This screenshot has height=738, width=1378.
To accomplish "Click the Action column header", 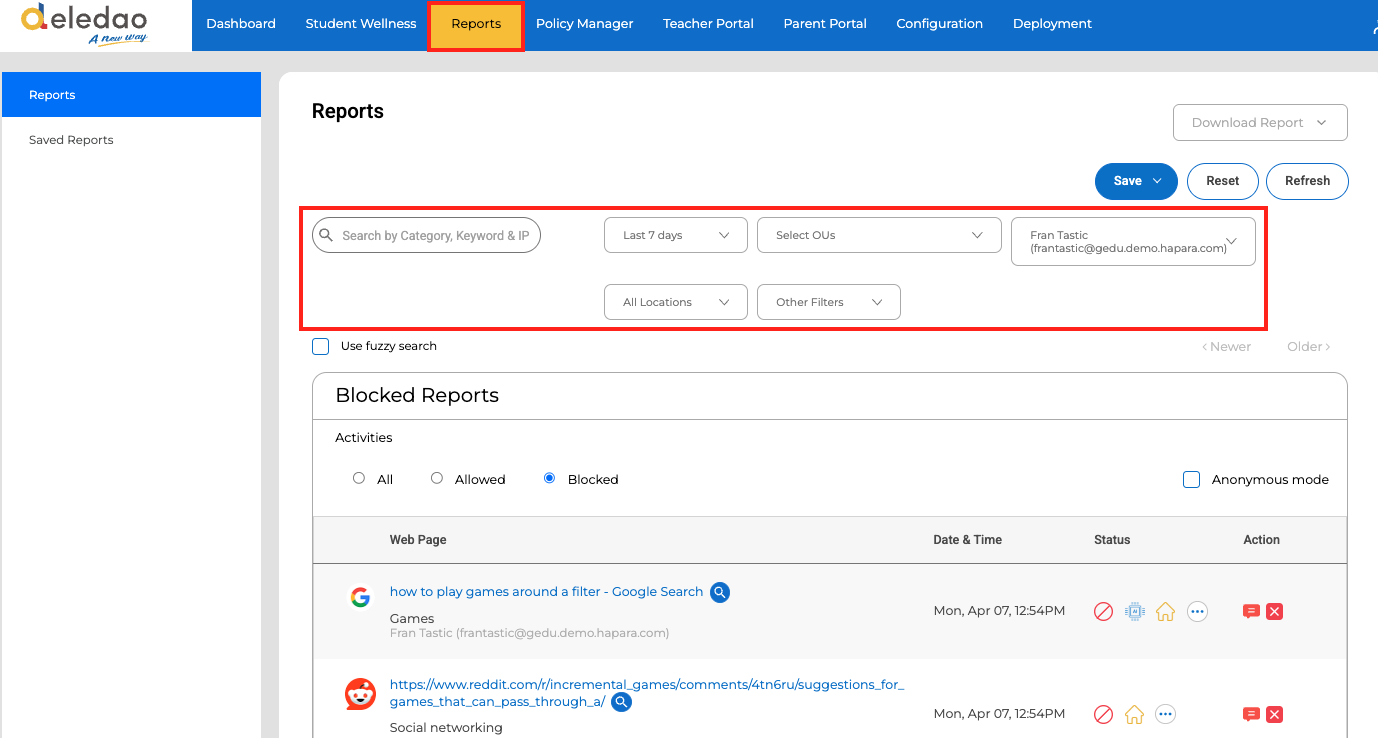I will click(x=1261, y=540).
